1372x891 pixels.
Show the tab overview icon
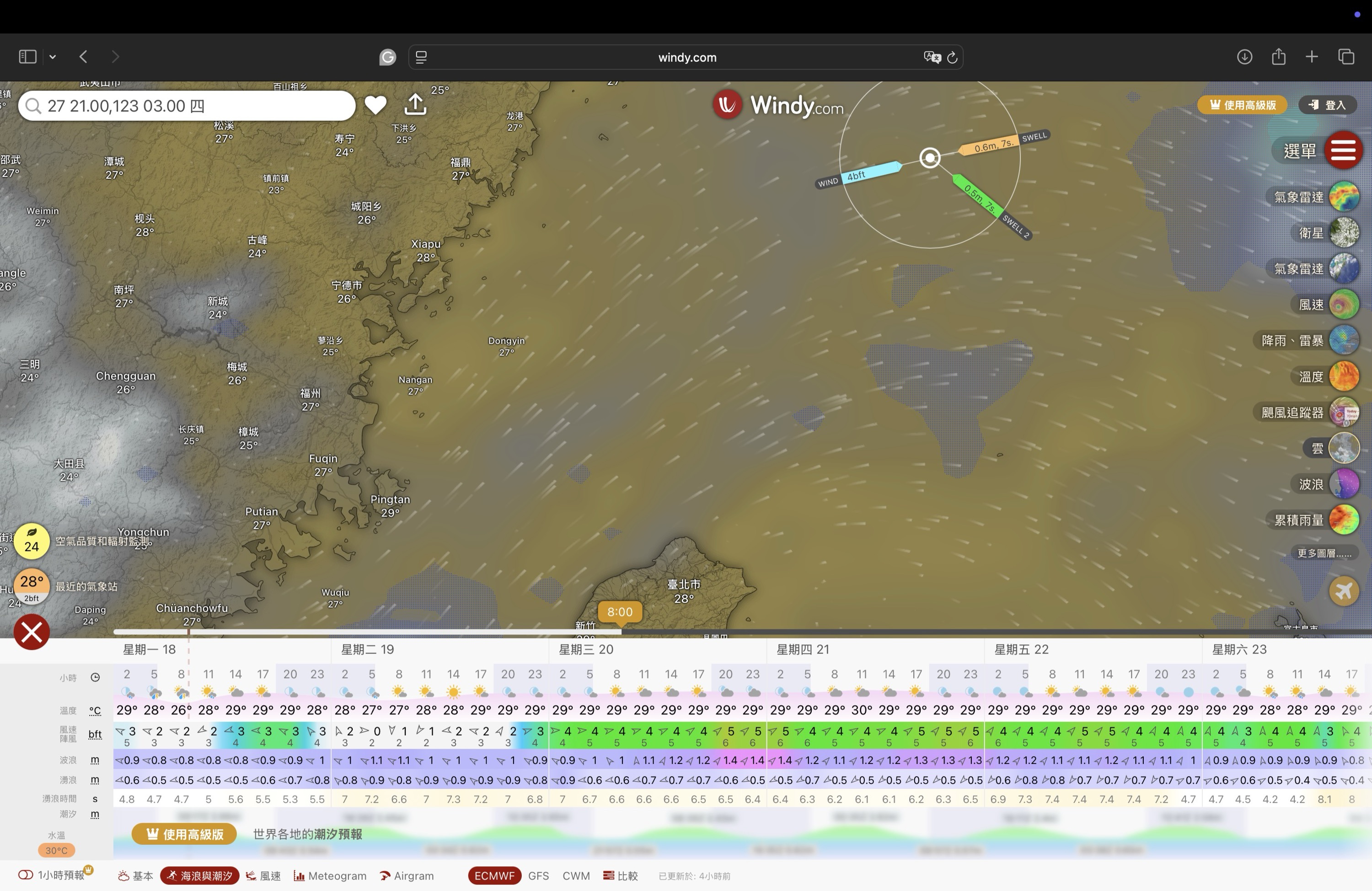click(x=1346, y=57)
